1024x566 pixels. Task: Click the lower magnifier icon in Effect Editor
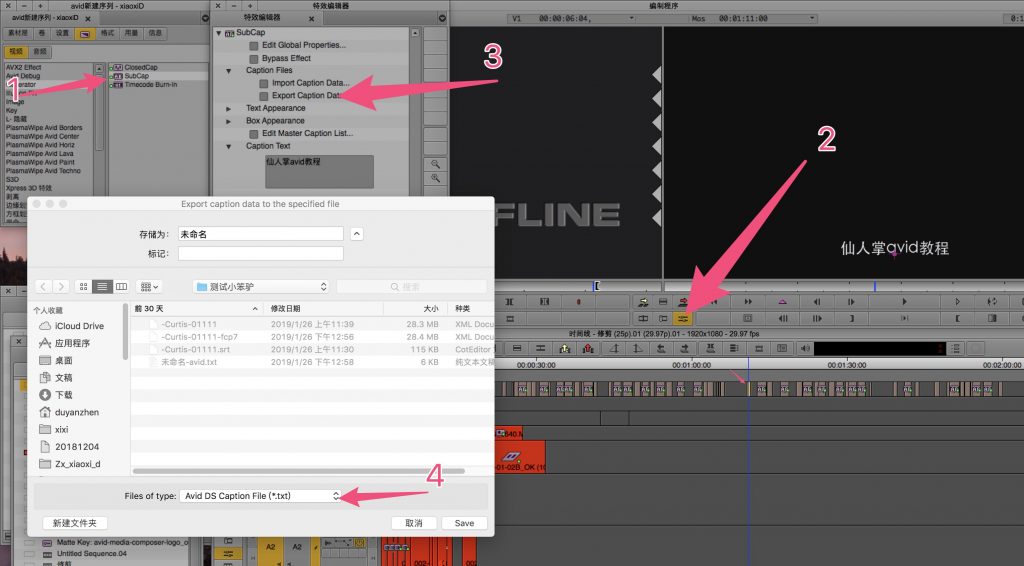[x=435, y=178]
